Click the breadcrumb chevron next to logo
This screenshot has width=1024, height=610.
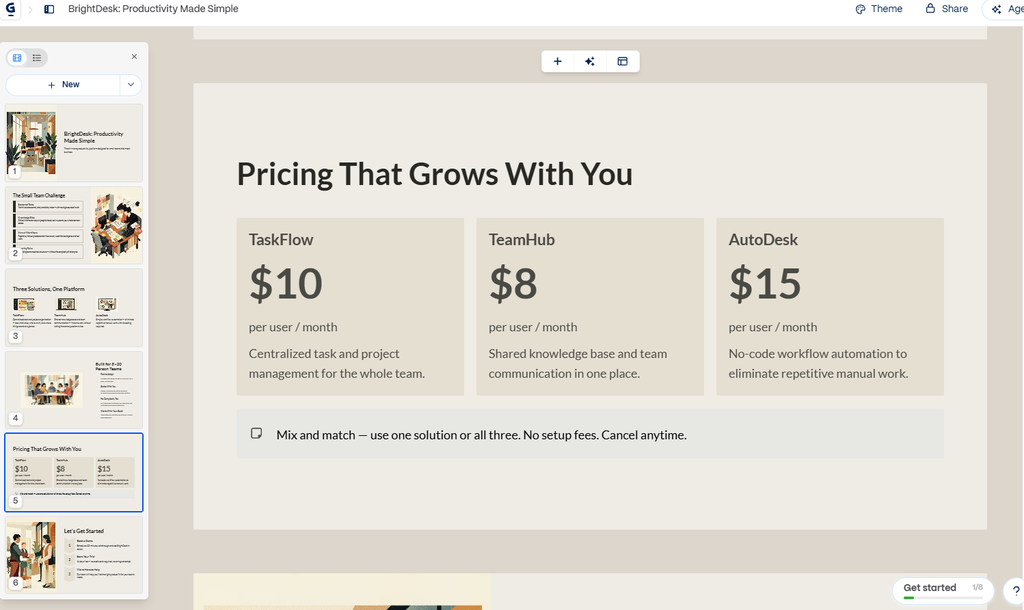29,9
